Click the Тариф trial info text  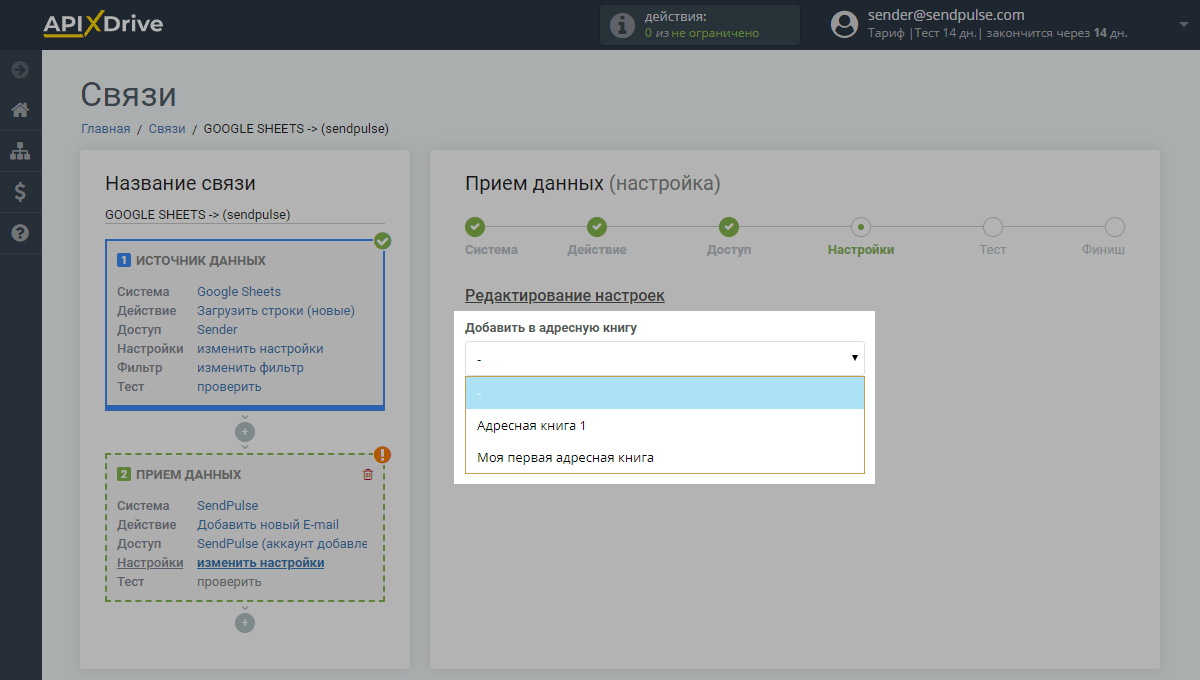997,33
